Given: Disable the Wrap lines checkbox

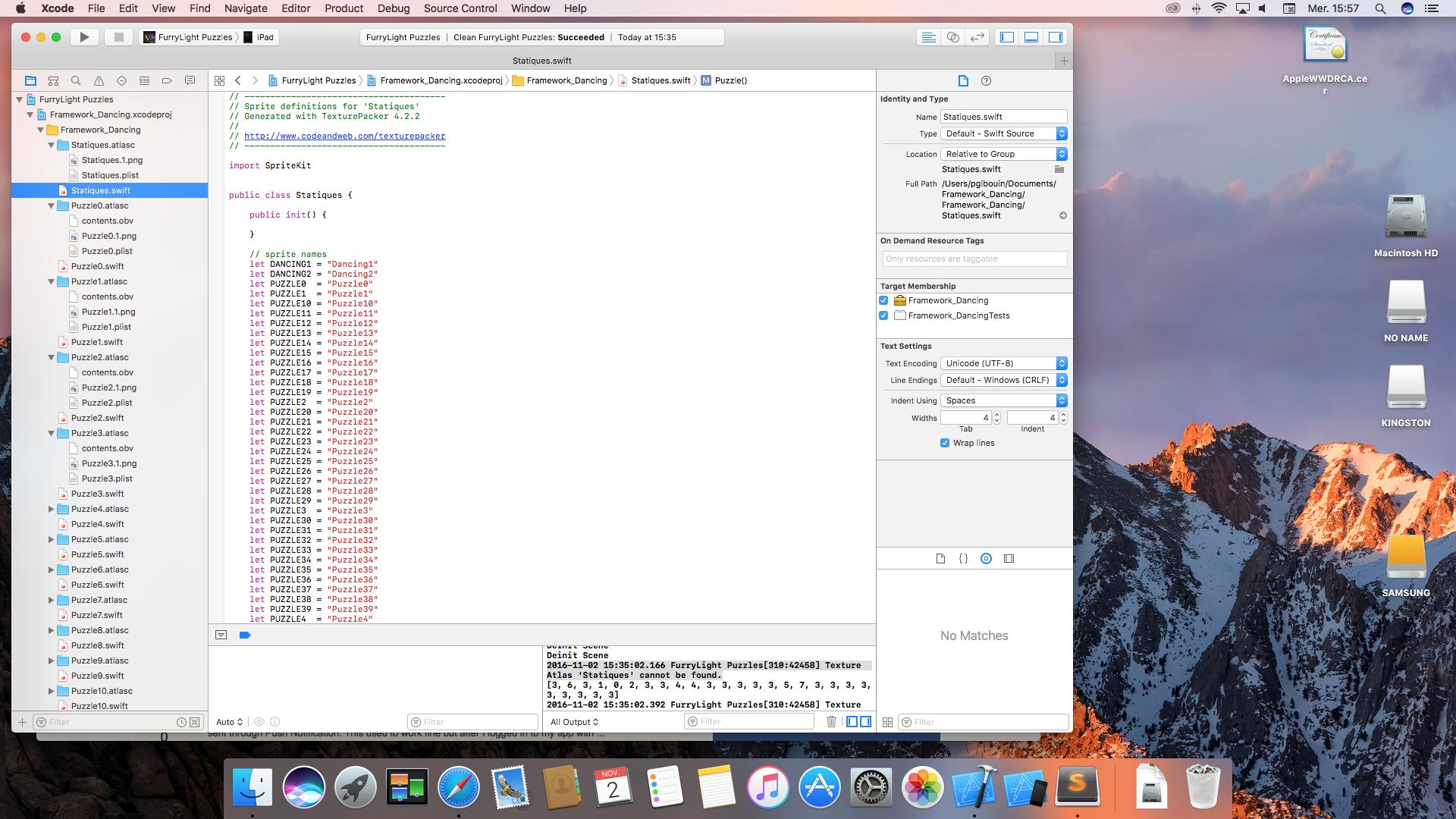Looking at the screenshot, I should (945, 443).
